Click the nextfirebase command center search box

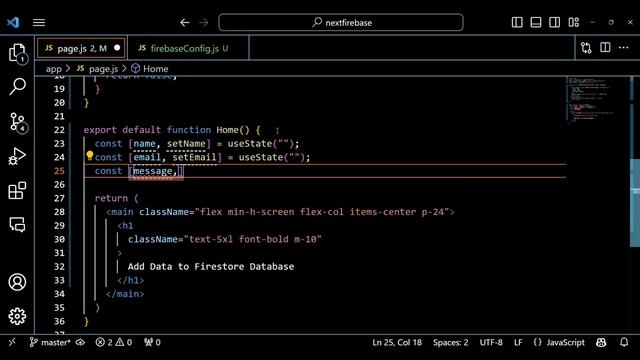click(x=341, y=22)
